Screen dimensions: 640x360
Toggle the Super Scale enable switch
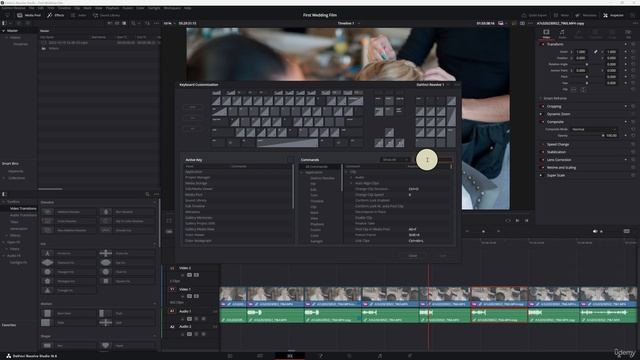click(543, 175)
